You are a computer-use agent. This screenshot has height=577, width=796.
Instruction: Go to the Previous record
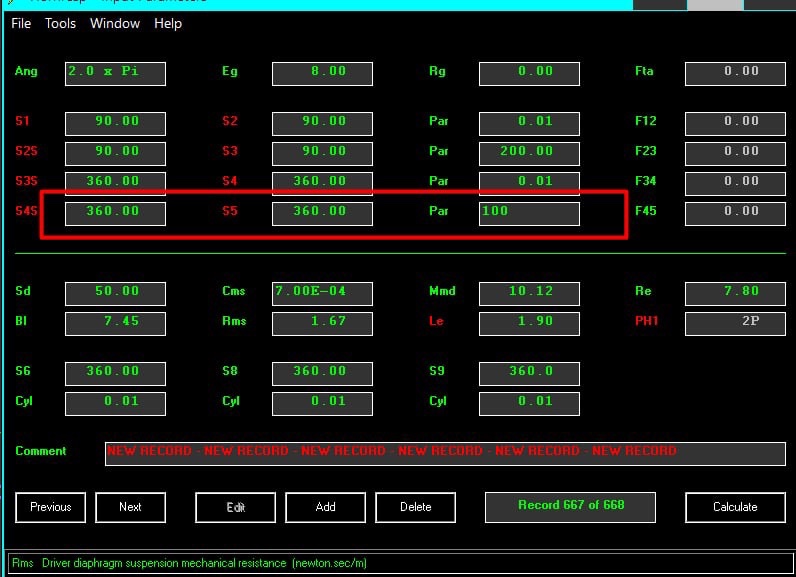coord(50,507)
